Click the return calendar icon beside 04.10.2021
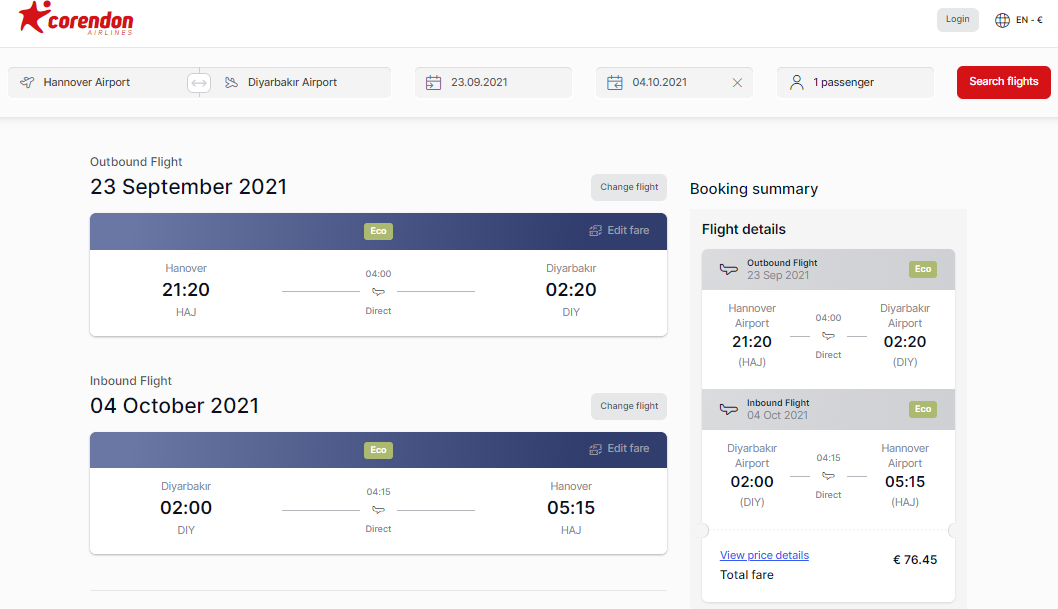Viewport: 1058px width, 609px height. 615,82
